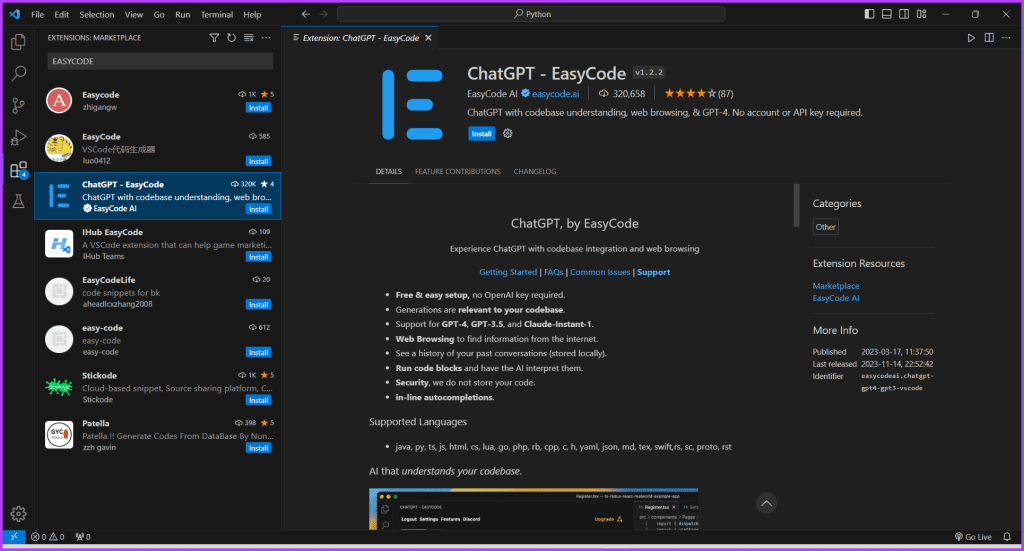Close the ChatGPT - EasyCode extension tab
Image resolution: width=1024 pixels, height=551 pixels.
428,38
